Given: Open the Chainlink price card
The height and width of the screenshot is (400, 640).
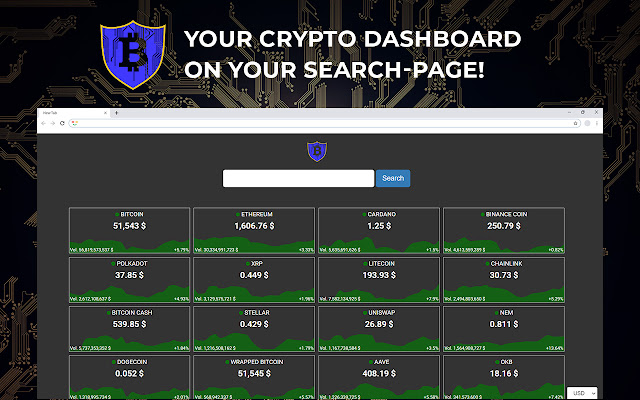Looking at the screenshot, I should (504, 280).
